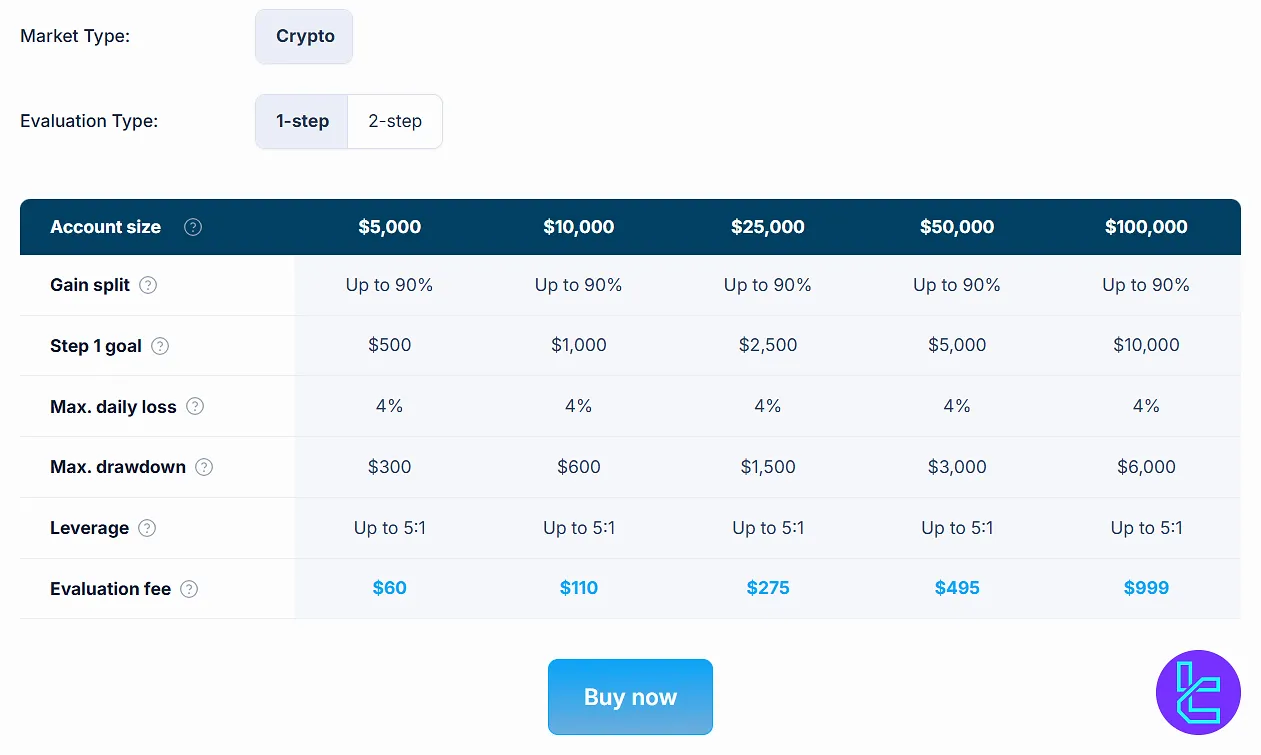Click help icon next to Evaluation fee
1261x755 pixels.
tap(189, 589)
